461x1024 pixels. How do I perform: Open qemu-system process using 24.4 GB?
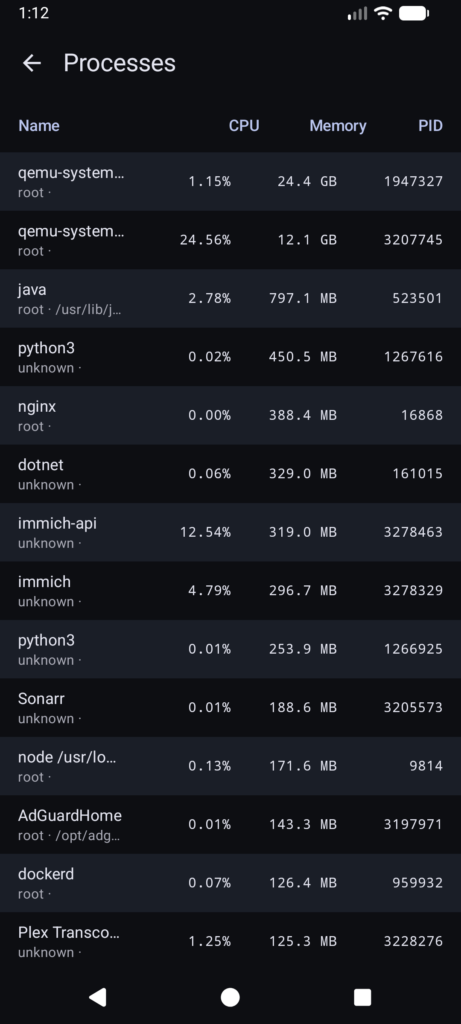230,182
